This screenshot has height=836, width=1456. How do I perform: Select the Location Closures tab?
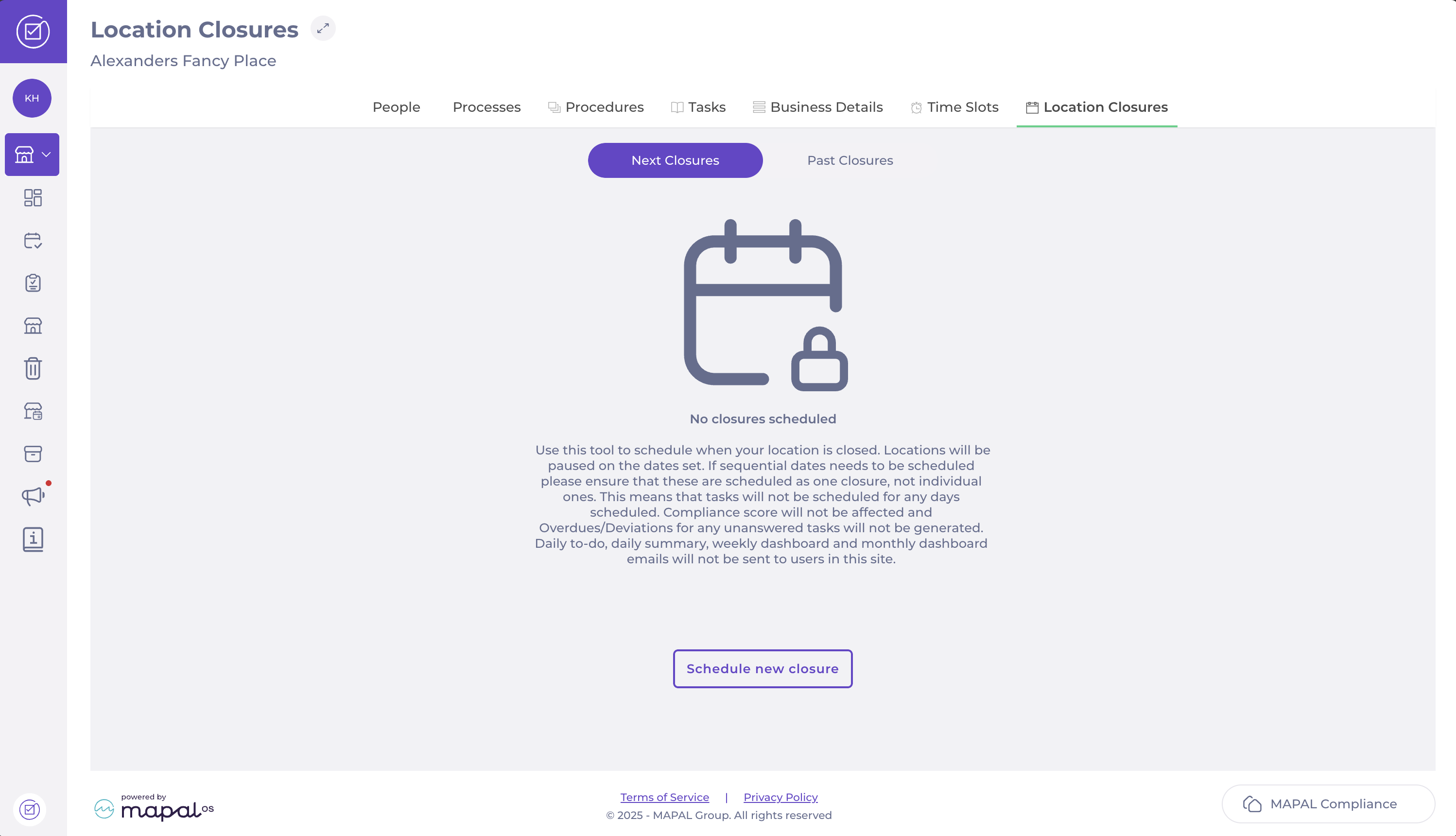(1097, 107)
